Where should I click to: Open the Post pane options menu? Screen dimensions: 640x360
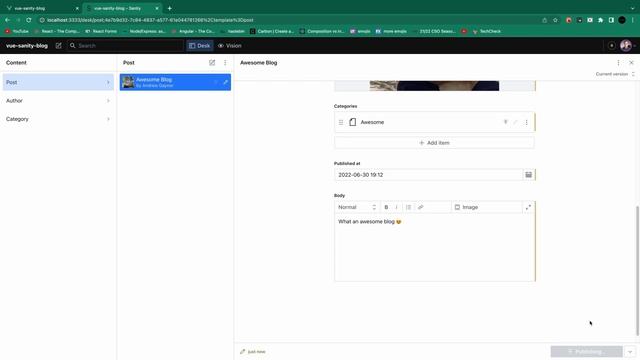tap(225, 62)
